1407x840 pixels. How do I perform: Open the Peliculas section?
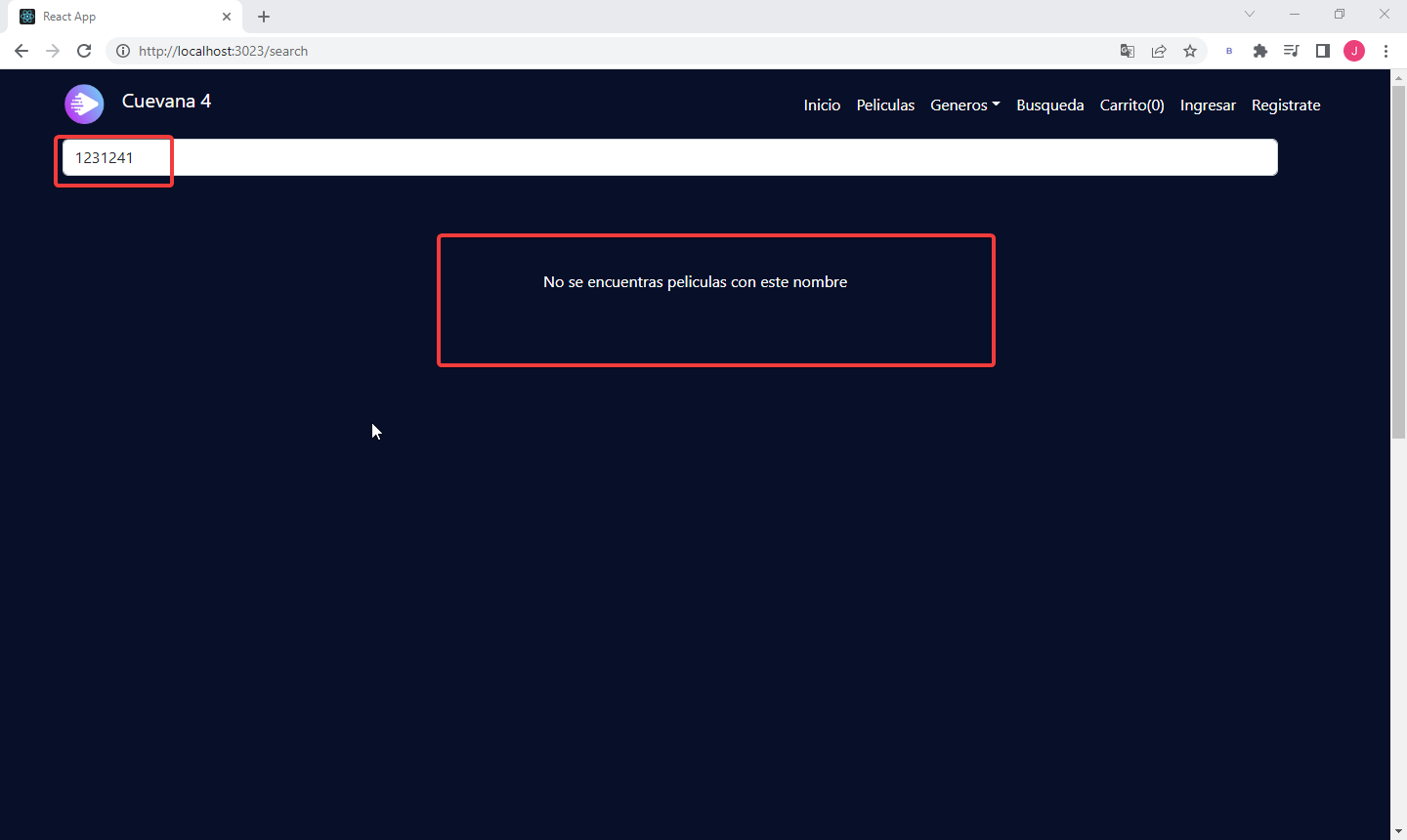[x=885, y=105]
